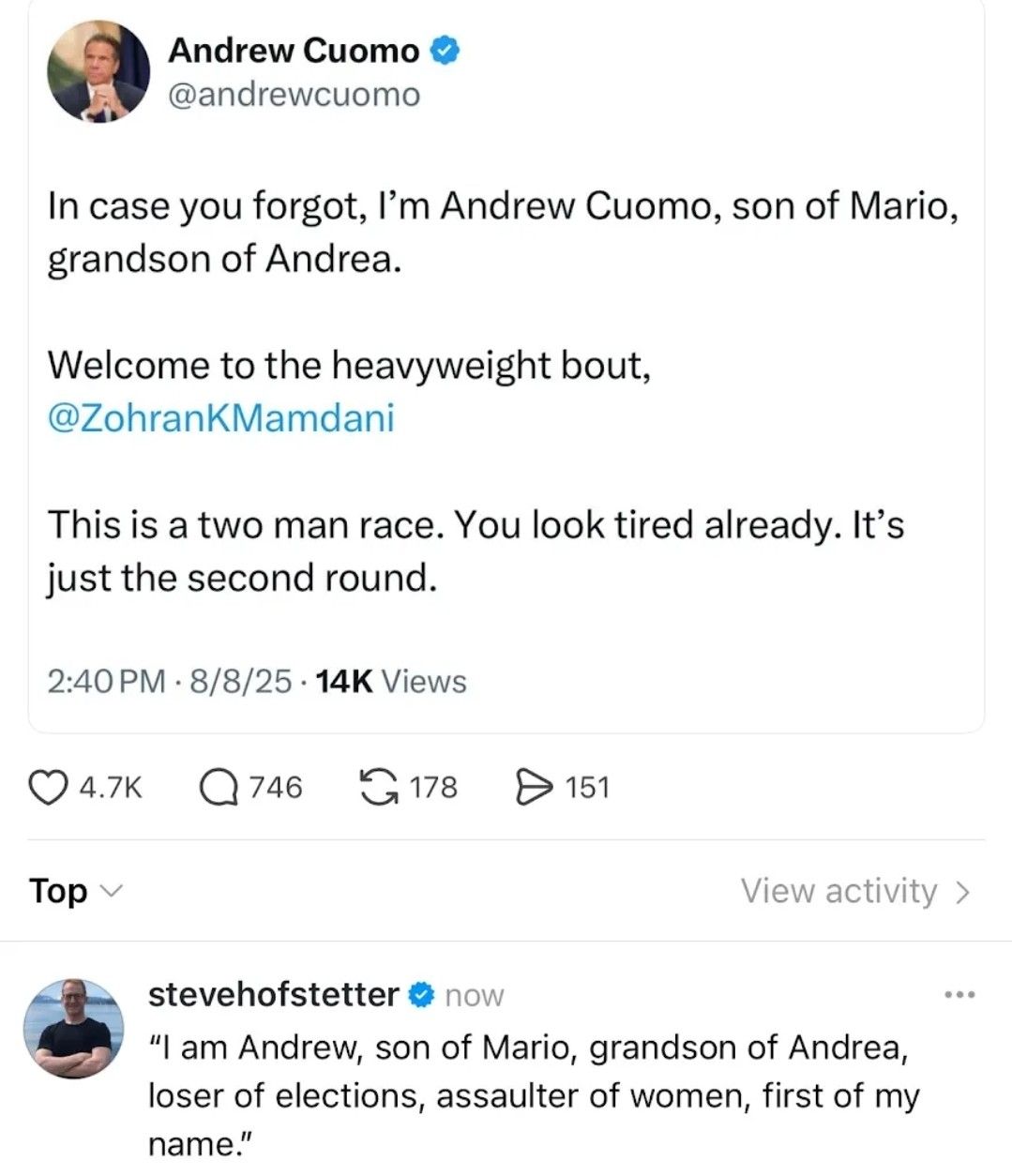Click the 14K Views count
Image resolution: width=1012 pixels, height=1176 pixels.
pyautogui.click(x=391, y=682)
